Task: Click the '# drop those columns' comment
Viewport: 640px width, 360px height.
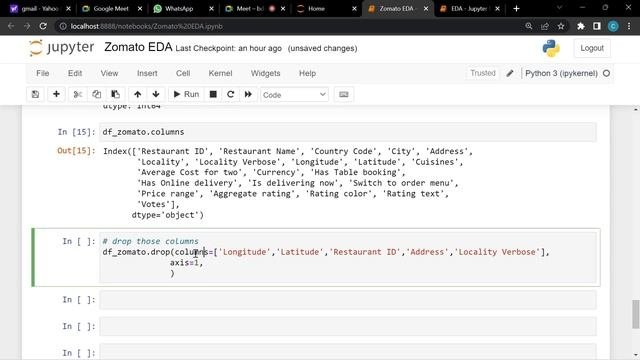Action: coord(151,241)
